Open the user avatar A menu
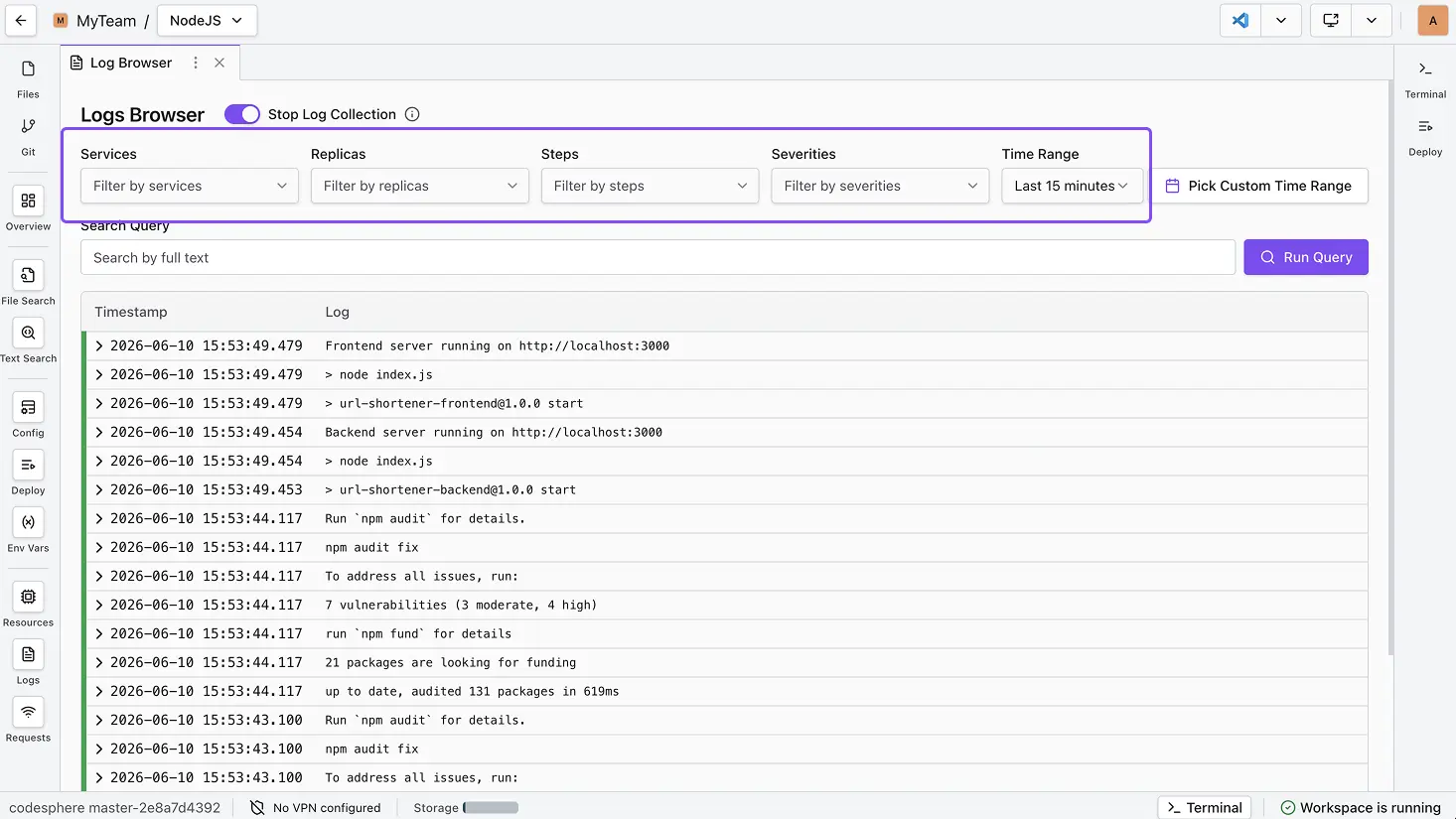Image resolution: width=1456 pixels, height=819 pixels. (x=1432, y=20)
